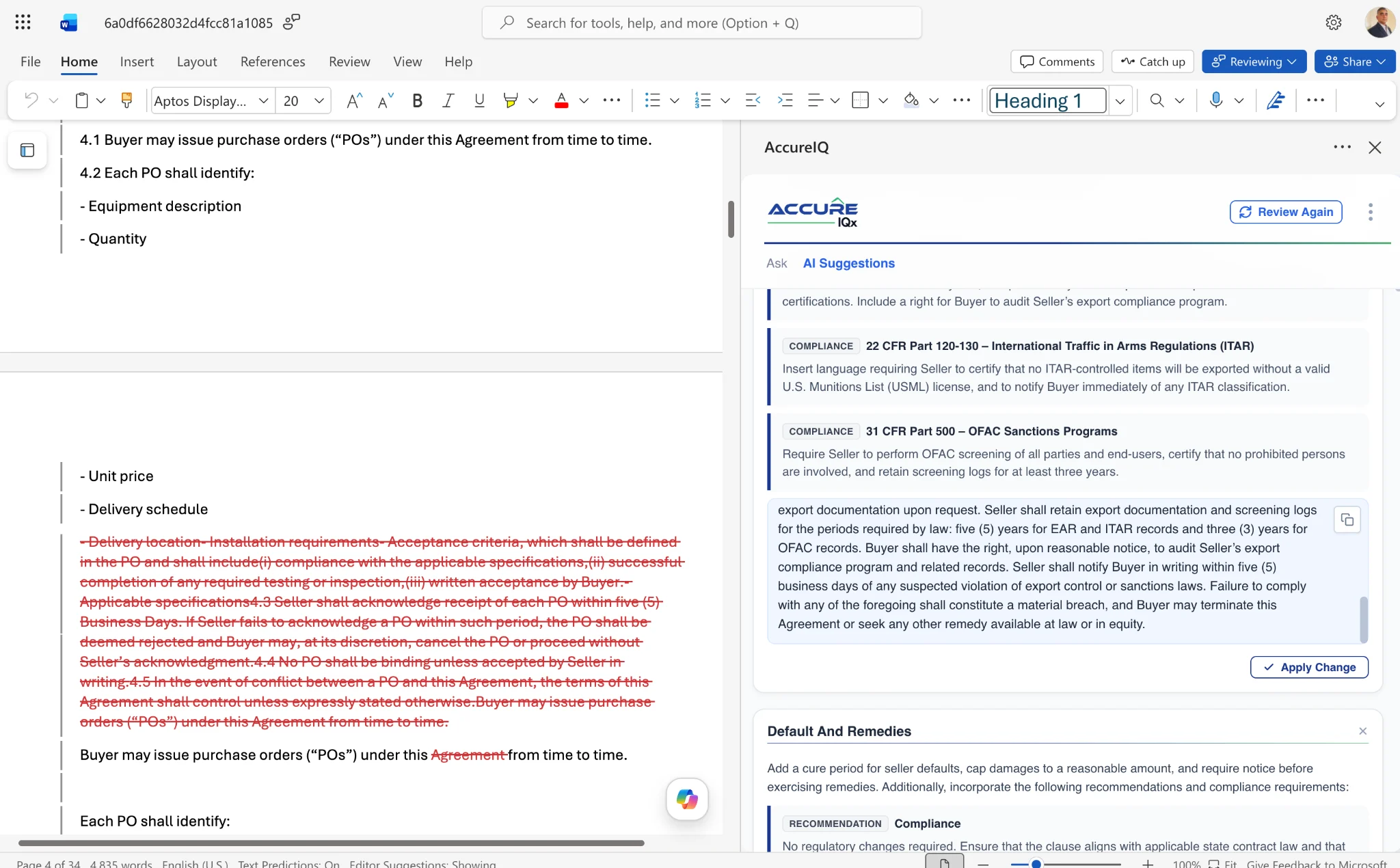The height and width of the screenshot is (868, 1400).
Task: Open more paragraph options ellipsis
Action: (x=962, y=100)
